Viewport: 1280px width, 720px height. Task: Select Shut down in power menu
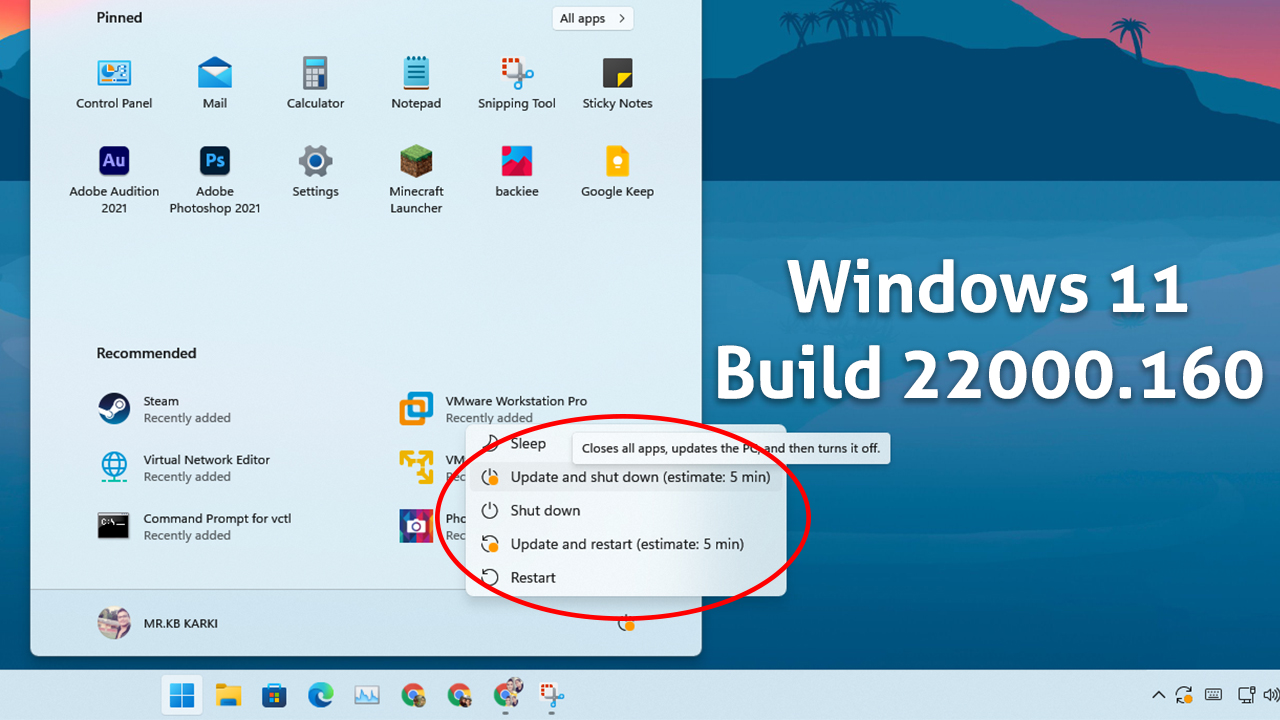tap(626, 510)
